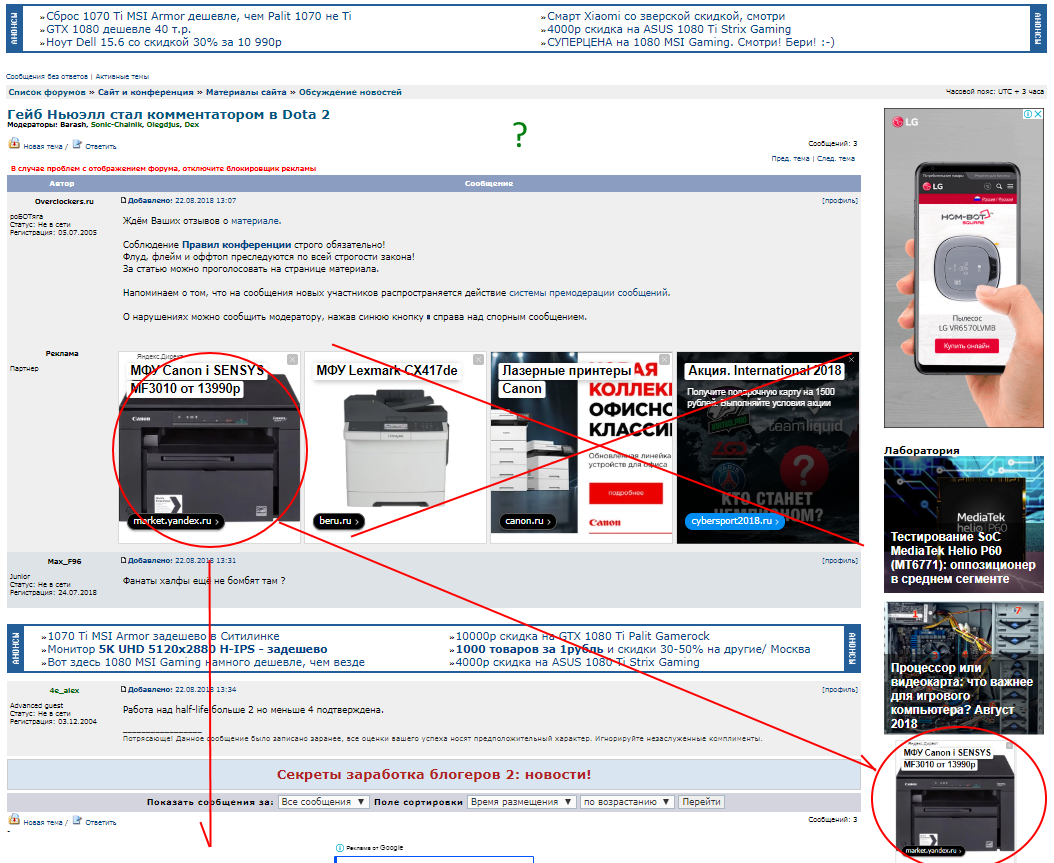
Task: Open MediaTek Helio P60 lab article thumbnail
Action: (963, 525)
